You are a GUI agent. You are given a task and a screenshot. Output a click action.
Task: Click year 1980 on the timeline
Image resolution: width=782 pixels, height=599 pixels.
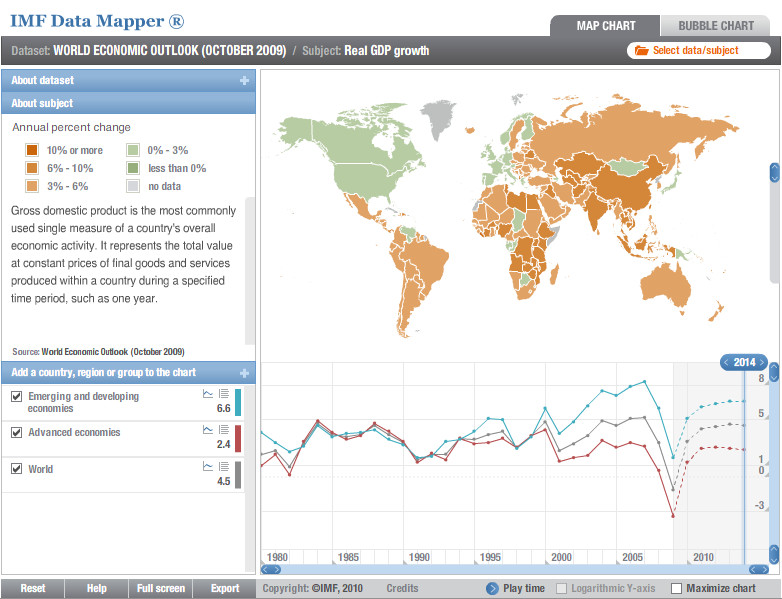pyautogui.click(x=277, y=557)
